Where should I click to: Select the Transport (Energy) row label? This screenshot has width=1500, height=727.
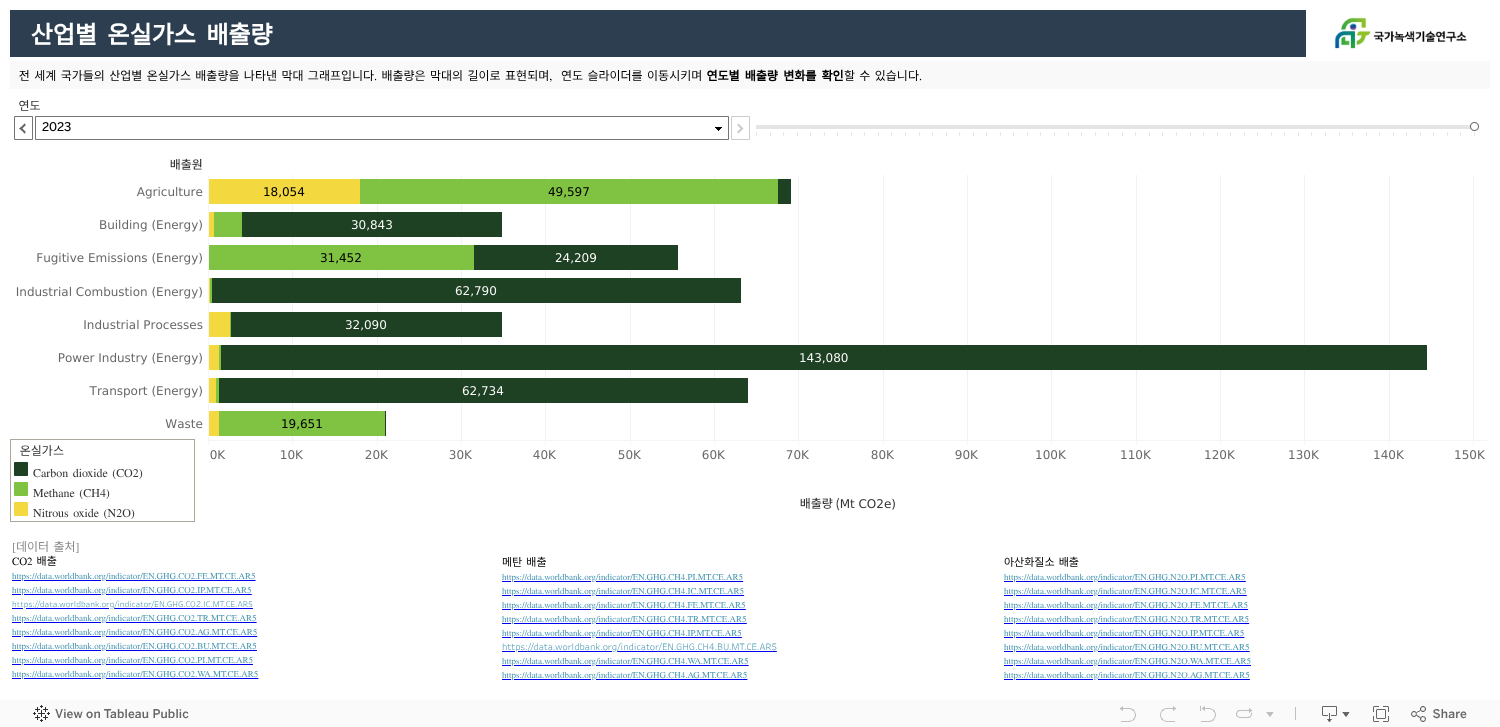pyautogui.click(x=146, y=391)
